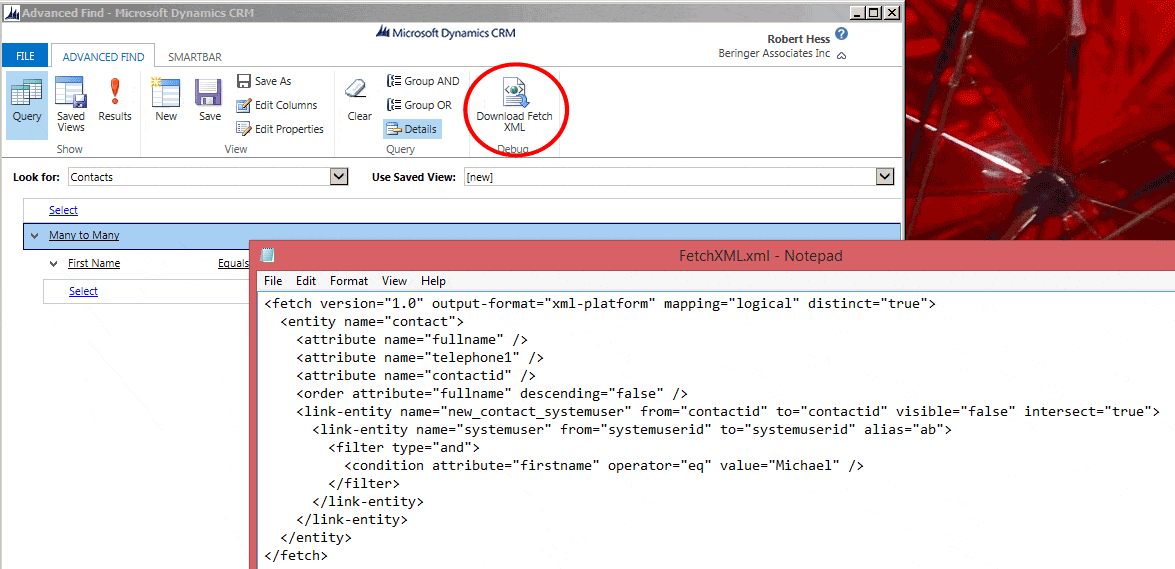Open Notepad File menu

point(274,281)
